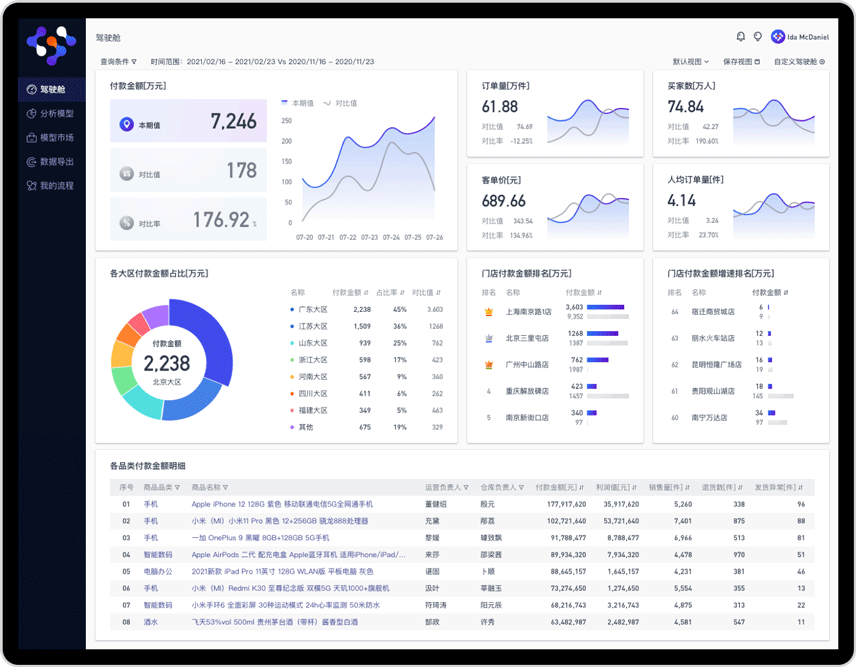The image size is (856, 667).
Task: Click the 对比值 VS round icon
Action: tap(127, 174)
